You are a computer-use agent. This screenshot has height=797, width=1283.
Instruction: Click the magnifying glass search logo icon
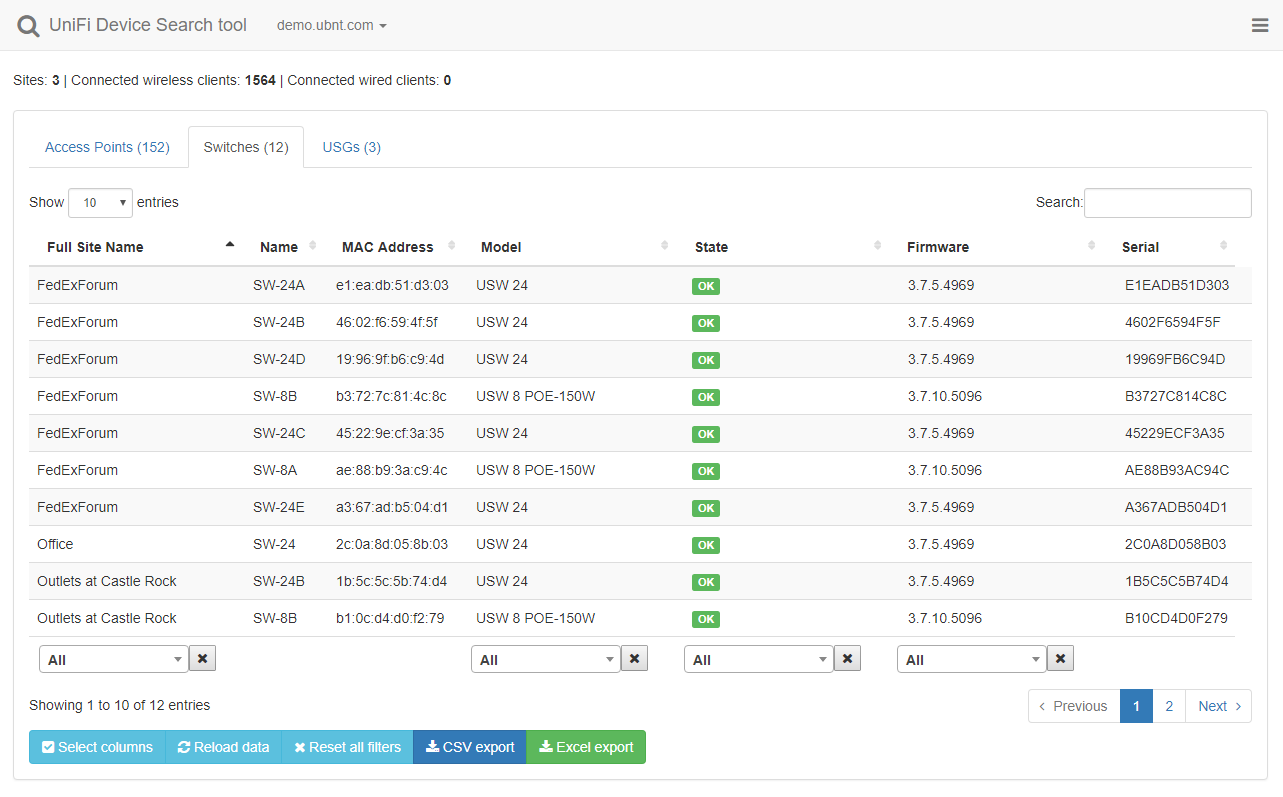[29, 26]
